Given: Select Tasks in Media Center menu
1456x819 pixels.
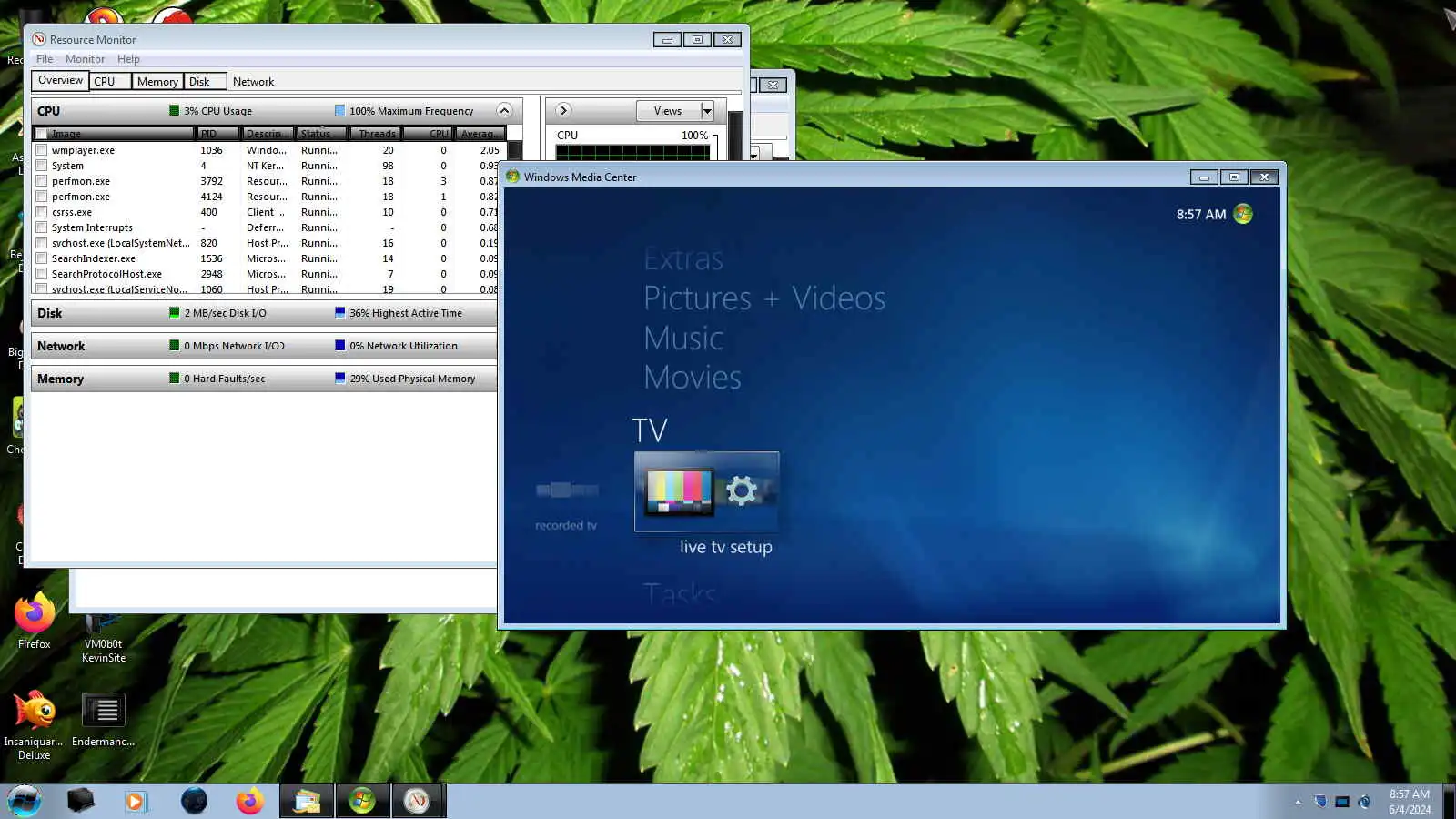Looking at the screenshot, I should [680, 593].
